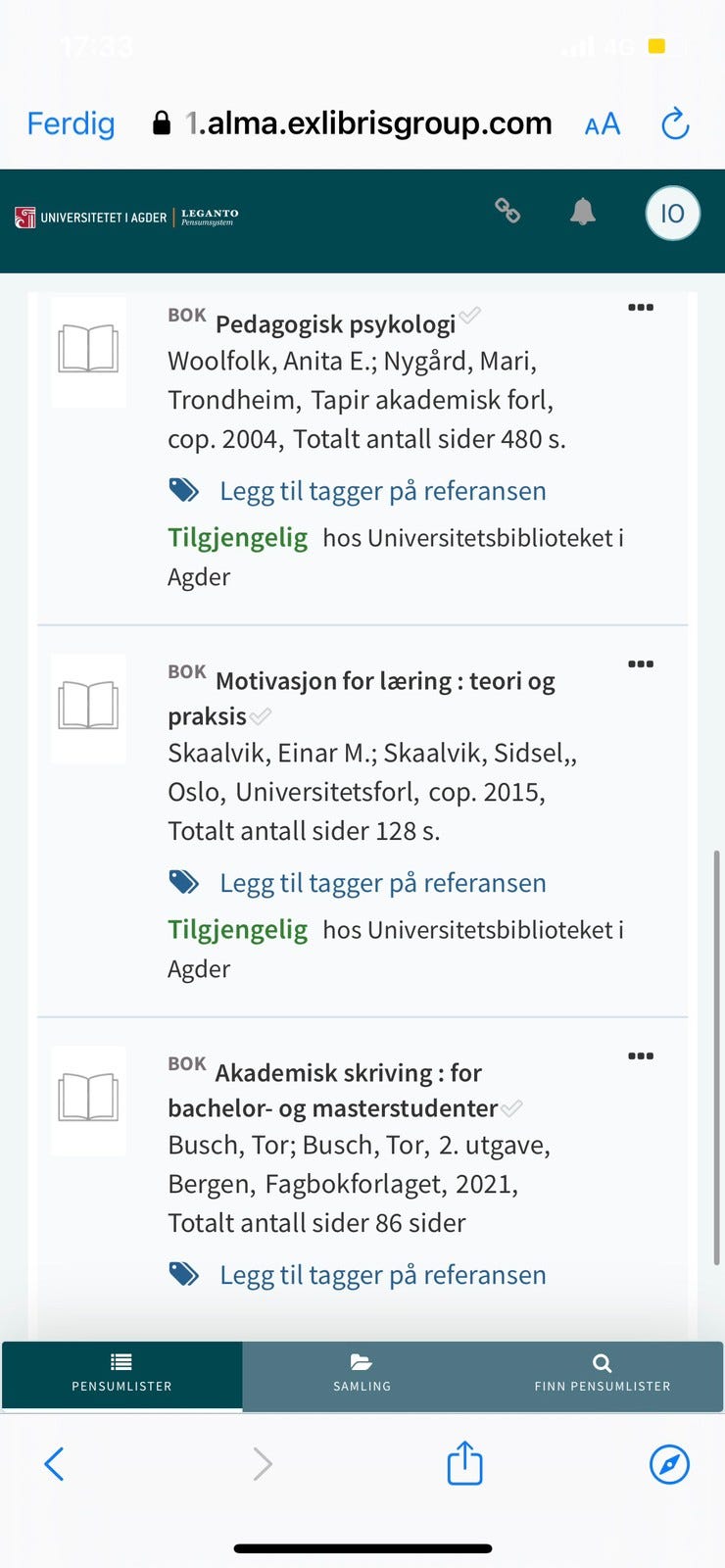725x1568 pixels.
Task: Toggle checkmark beside Akademisk skriving title
Action: (x=511, y=1108)
